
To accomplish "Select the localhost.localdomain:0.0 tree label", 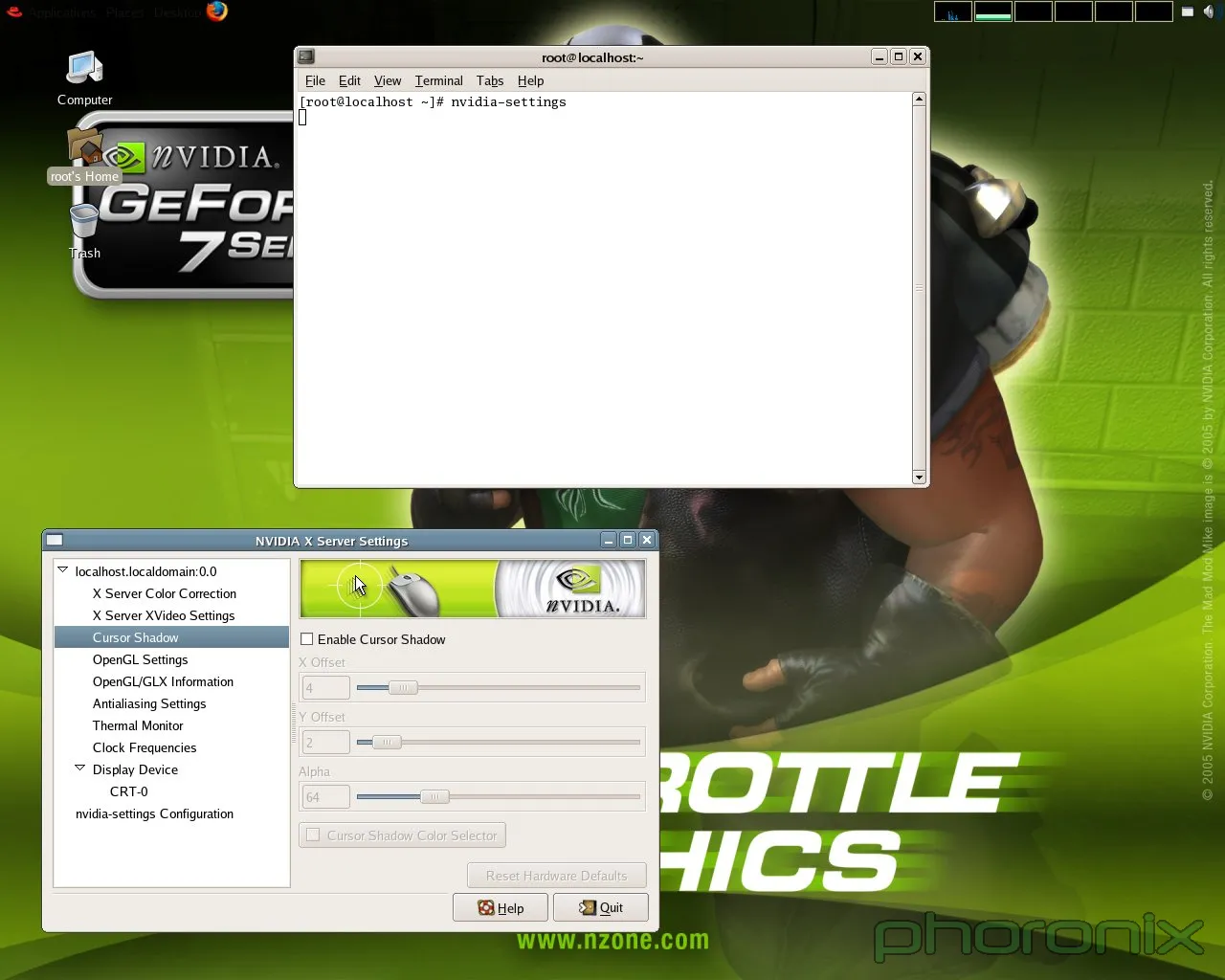I will [146, 571].
